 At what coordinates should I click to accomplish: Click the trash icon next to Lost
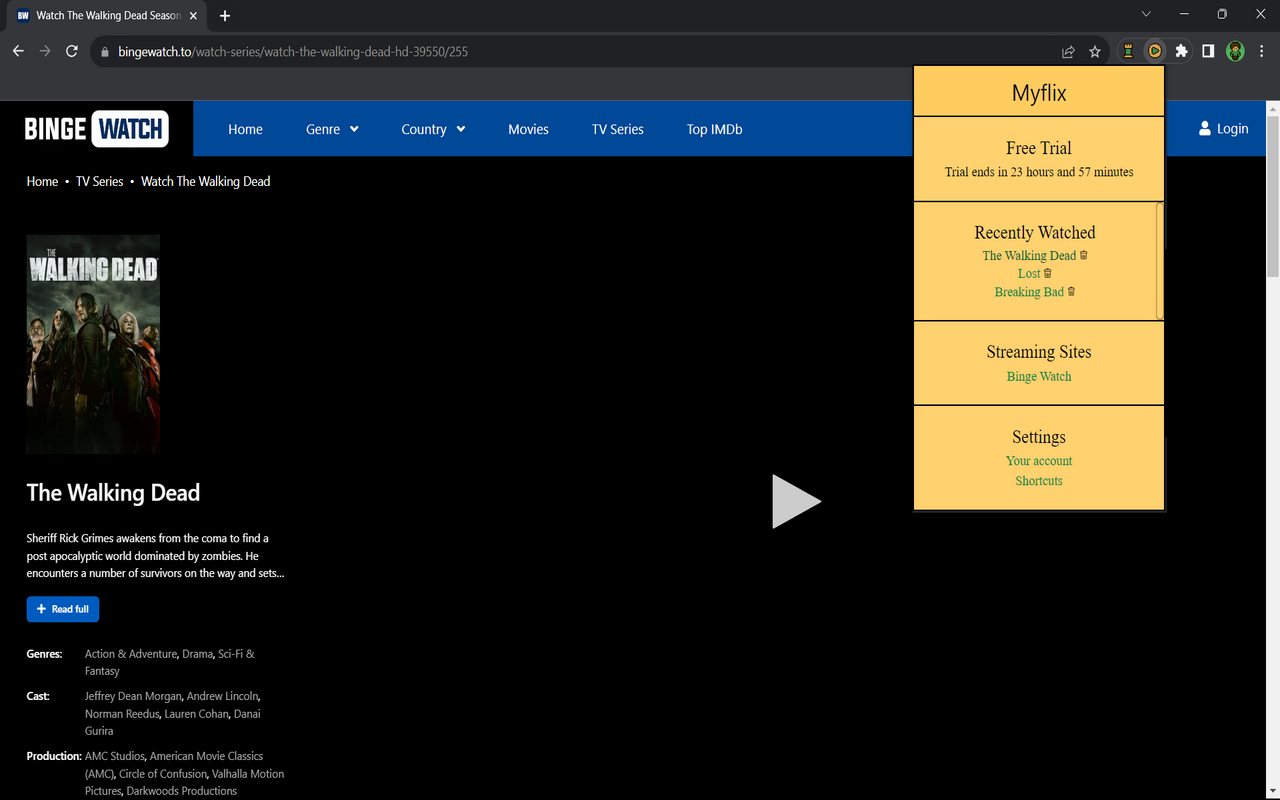coord(1048,273)
